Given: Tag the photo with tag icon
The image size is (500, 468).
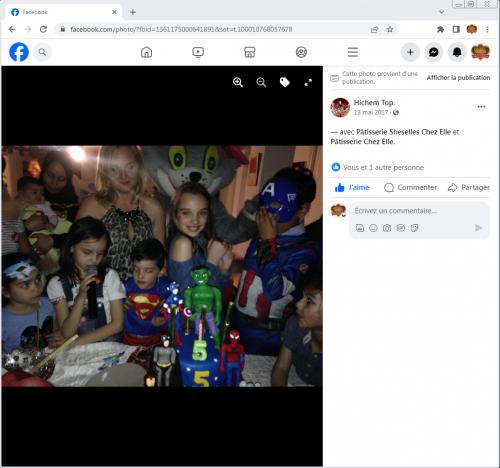Looking at the screenshot, I should [285, 82].
